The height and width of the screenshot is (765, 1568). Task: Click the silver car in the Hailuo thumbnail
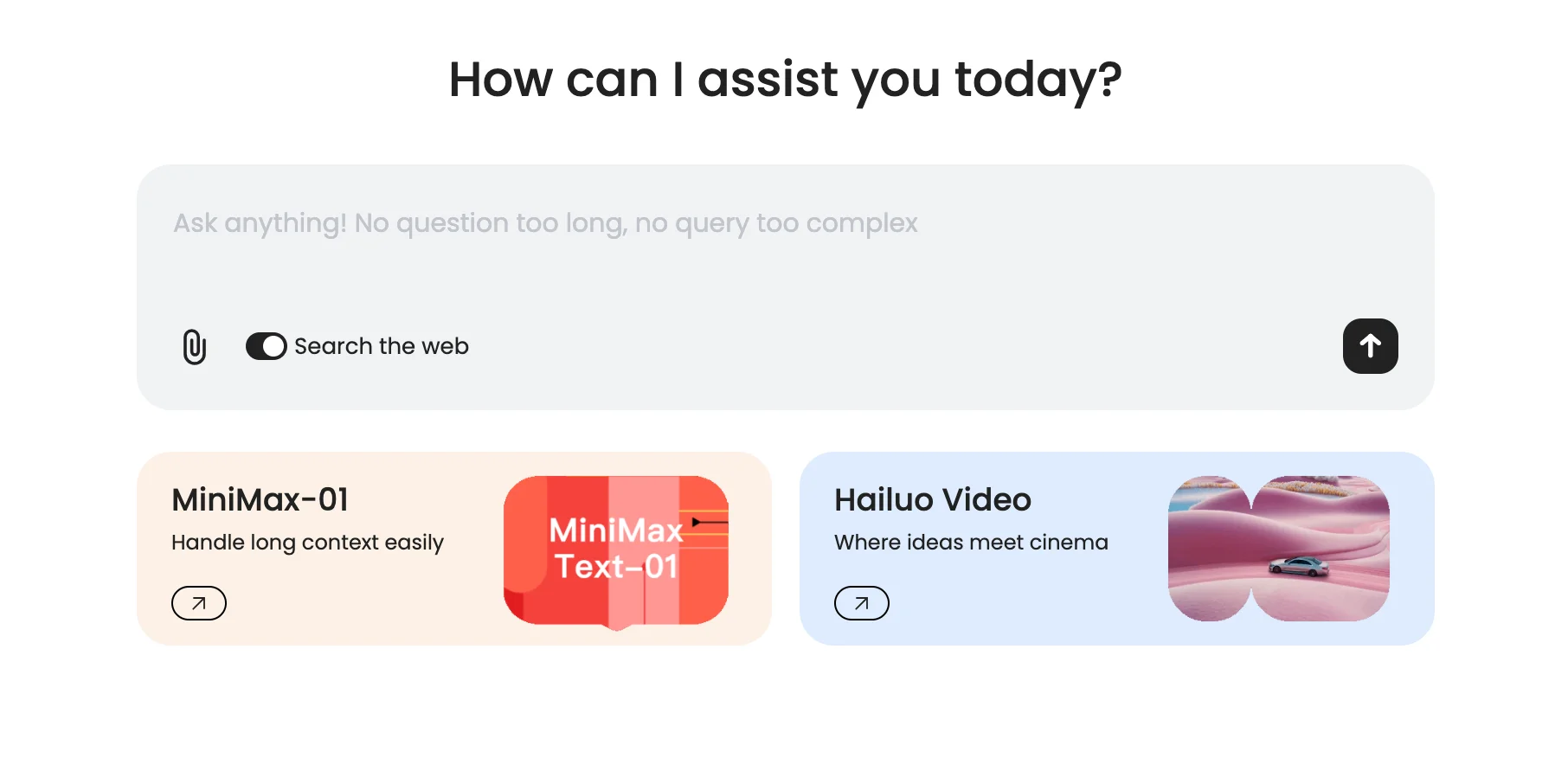pos(1298,566)
